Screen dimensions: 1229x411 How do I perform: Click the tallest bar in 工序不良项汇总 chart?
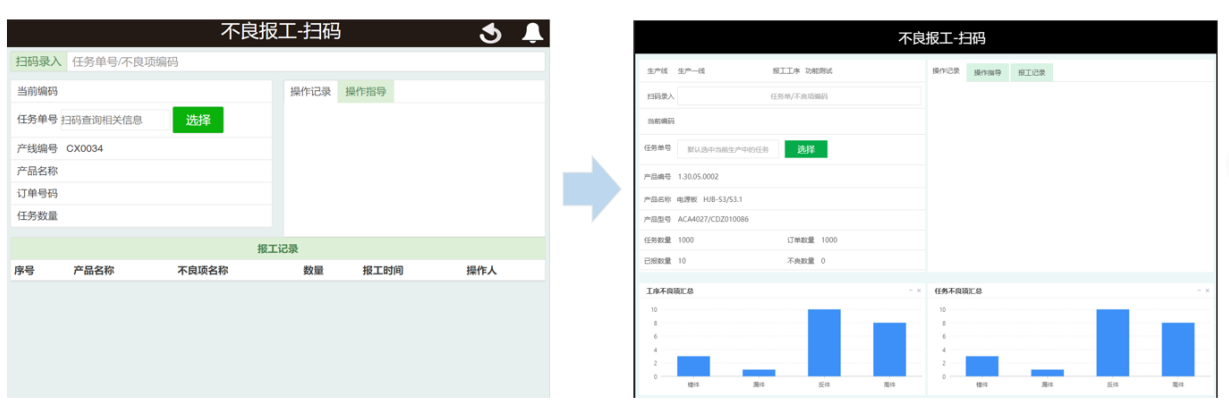pyautogui.click(x=824, y=343)
